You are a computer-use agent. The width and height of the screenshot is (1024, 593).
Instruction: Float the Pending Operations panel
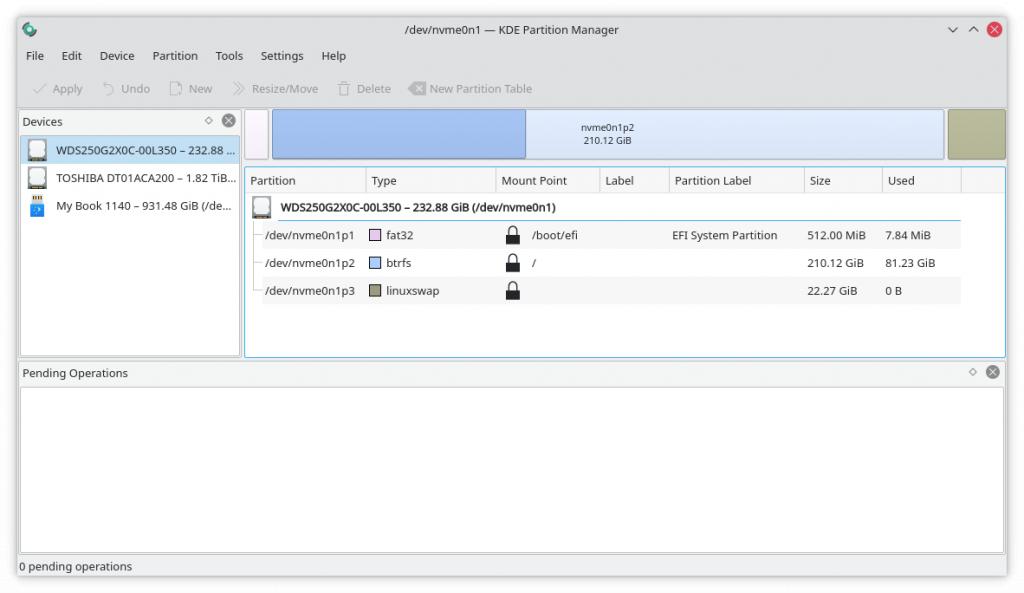(x=973, y=372)
